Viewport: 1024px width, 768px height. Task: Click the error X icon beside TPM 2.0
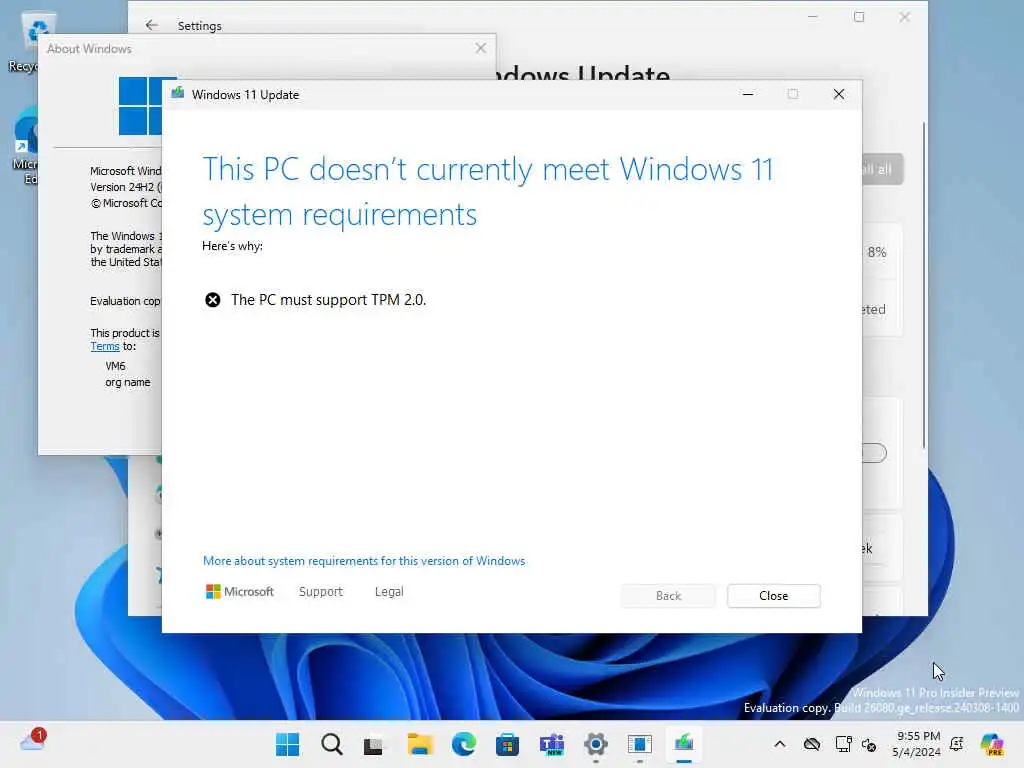point(213,300)
